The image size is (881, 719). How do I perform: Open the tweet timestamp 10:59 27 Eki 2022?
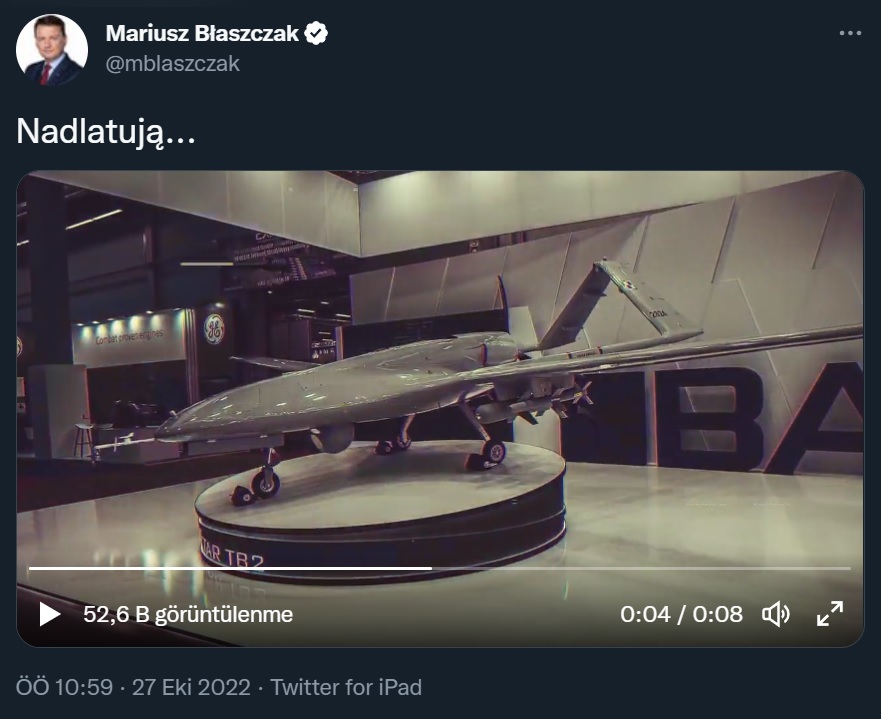tap(133, 687)
